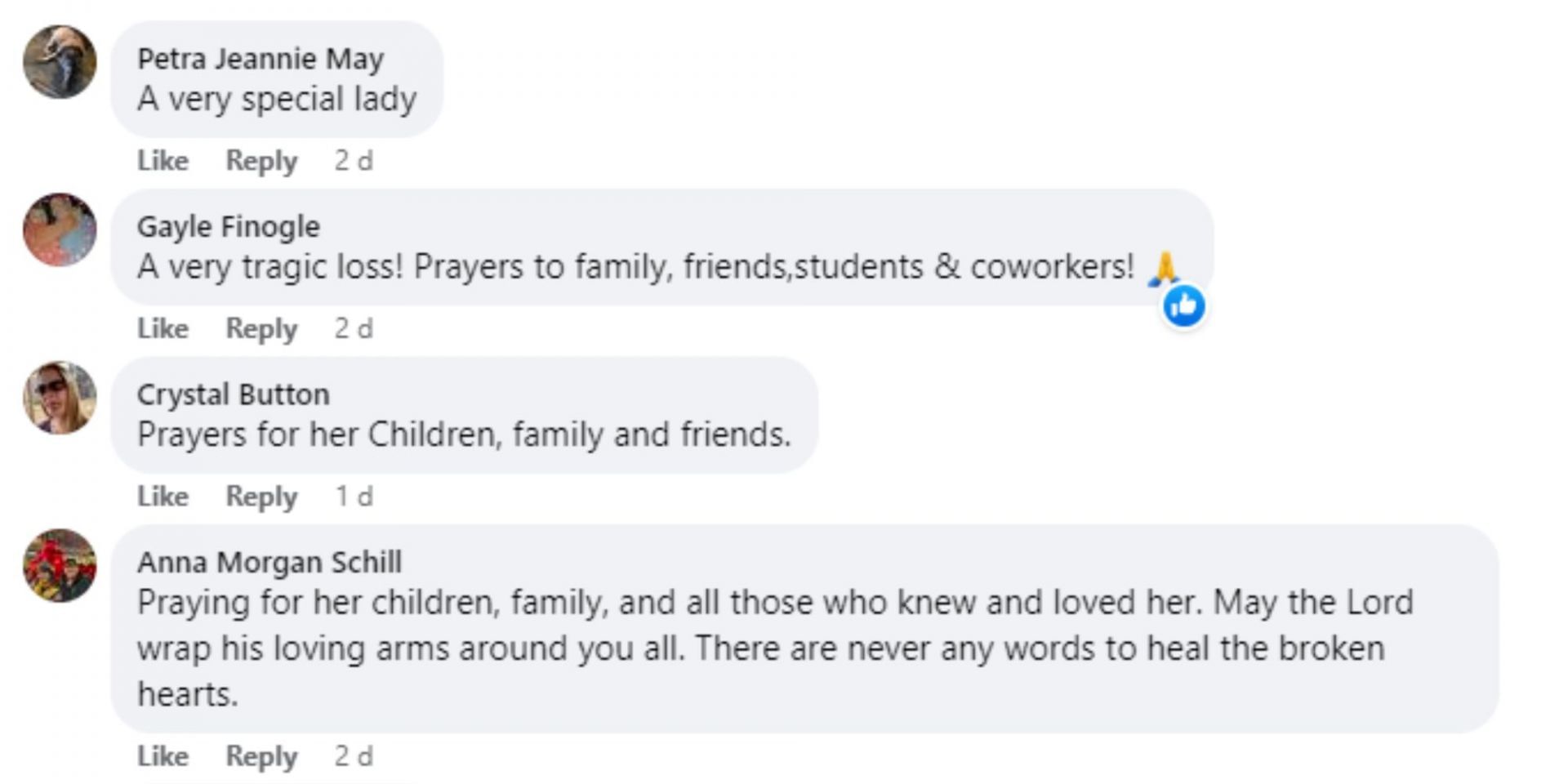Like Gayle Finogle's comment

tap(163, 328)
